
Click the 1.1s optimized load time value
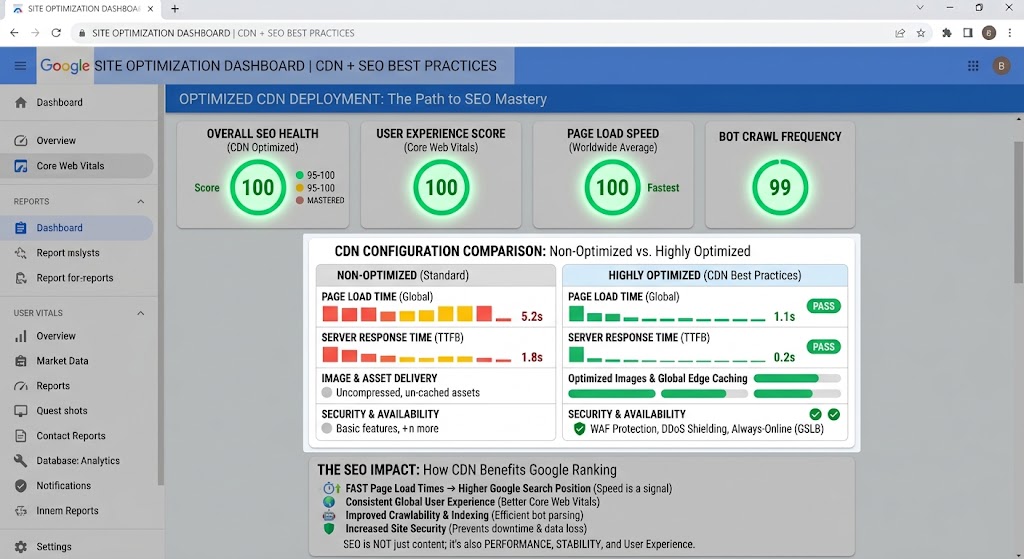(x=784, y=317)
